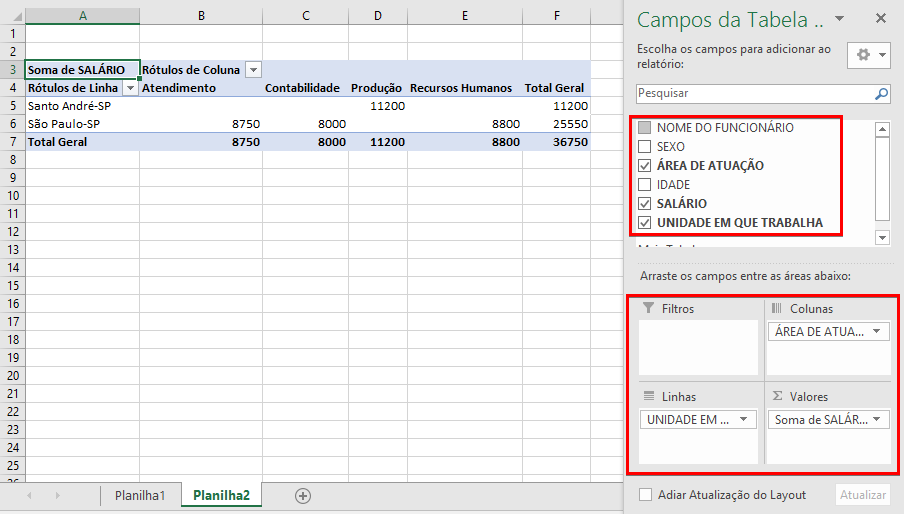The width and height of the screenshot is (904, 514).
Task: Close the Campos da Tabela pane
Action: click(x=881, y=18)
